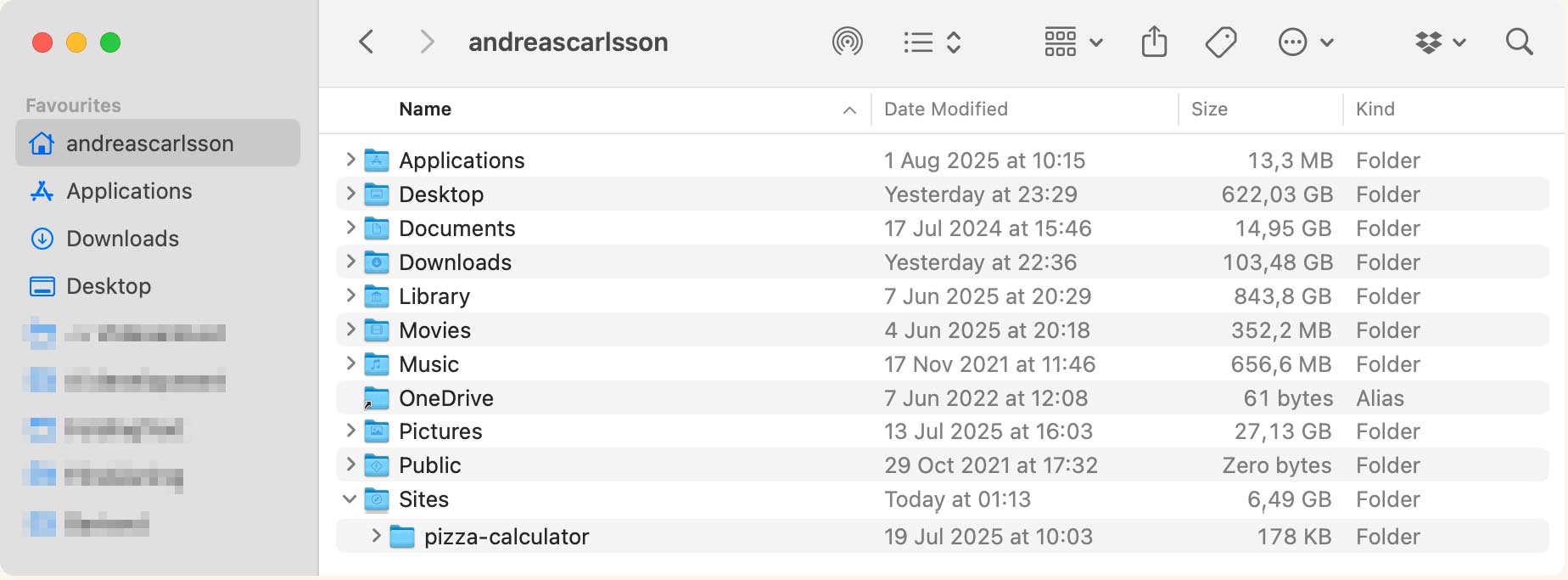The height and width of the screenshot is (580, 1568).
Task: Collapse the Sites folder
Action: pyautogui.click(x=350, y=498)
